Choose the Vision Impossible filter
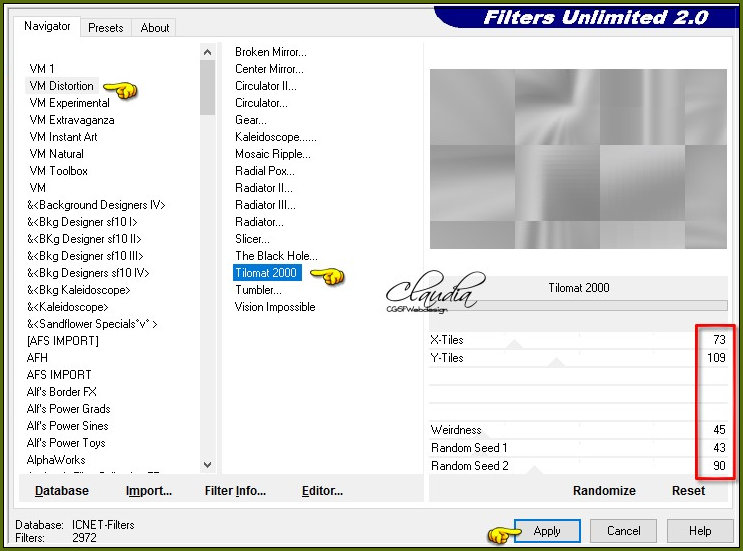This screenshot has height=551, width=743. point(275,307)
